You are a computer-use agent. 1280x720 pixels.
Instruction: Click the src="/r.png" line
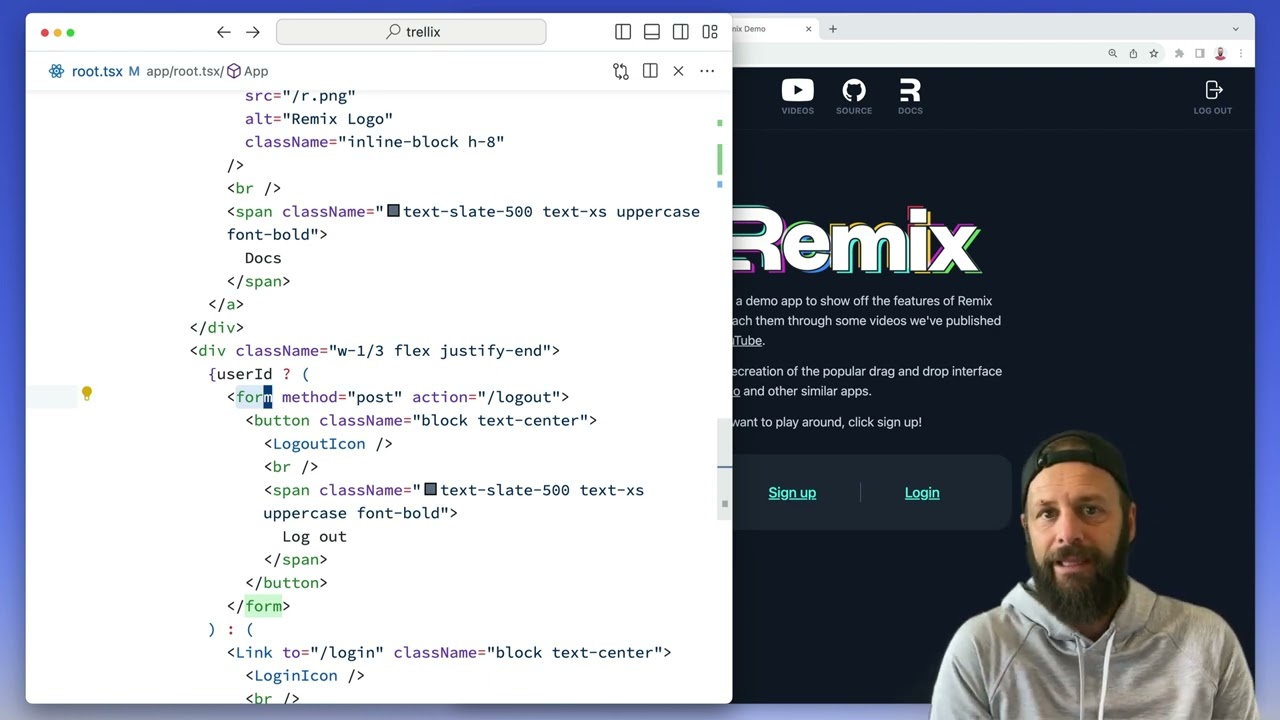coord(300,96)
